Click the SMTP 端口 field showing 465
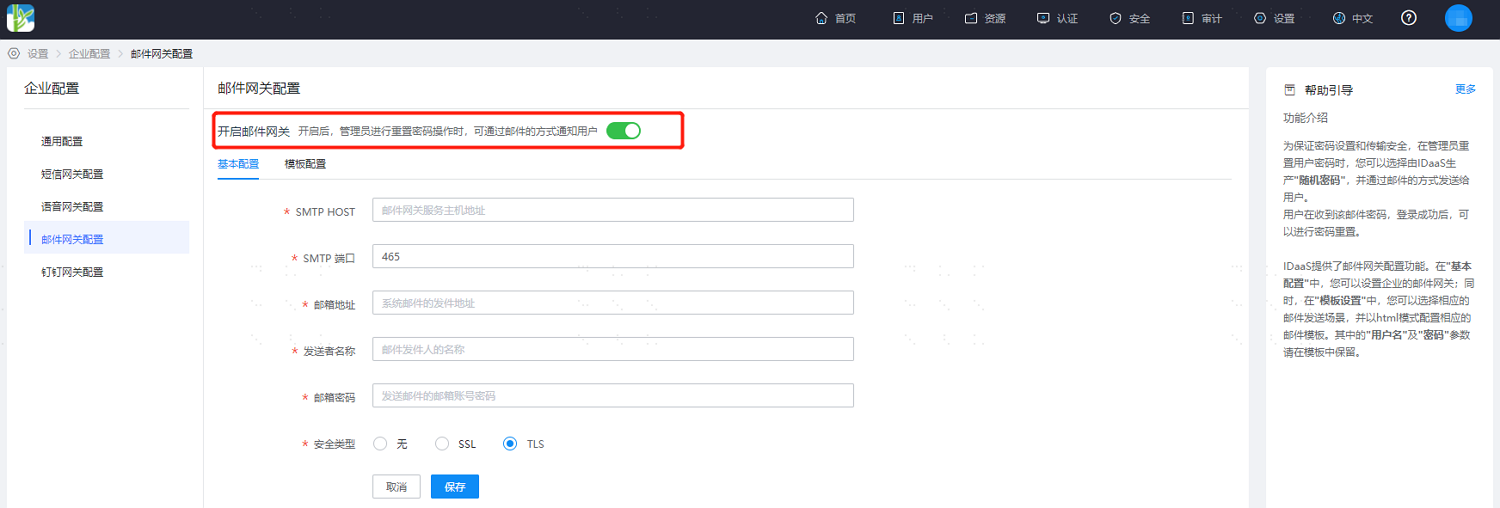The image size is (1500, 508). pyautogui.click(x=613, y=256)
